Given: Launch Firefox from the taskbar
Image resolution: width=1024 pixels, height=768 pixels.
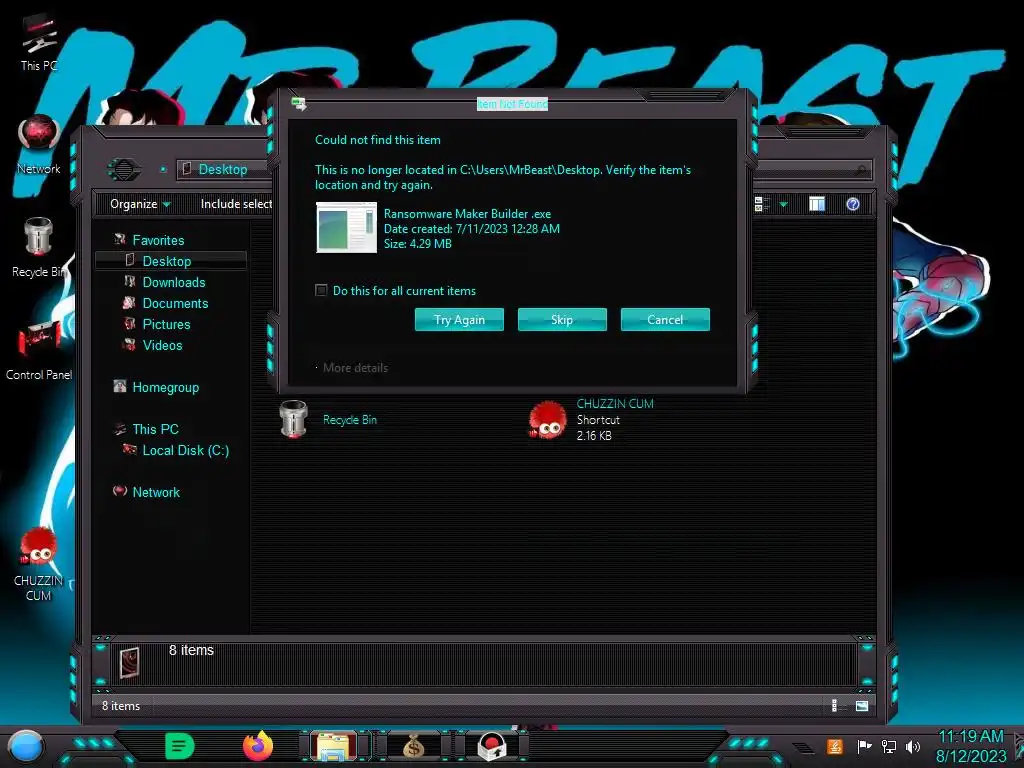Looking at the screenshot, I should [x=258, y=746].
